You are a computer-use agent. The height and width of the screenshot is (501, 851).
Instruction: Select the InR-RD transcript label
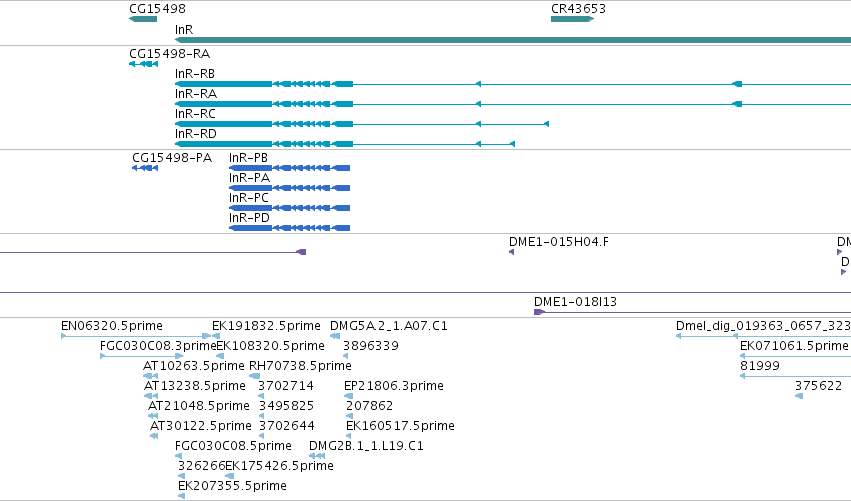[x=196, y=134]
